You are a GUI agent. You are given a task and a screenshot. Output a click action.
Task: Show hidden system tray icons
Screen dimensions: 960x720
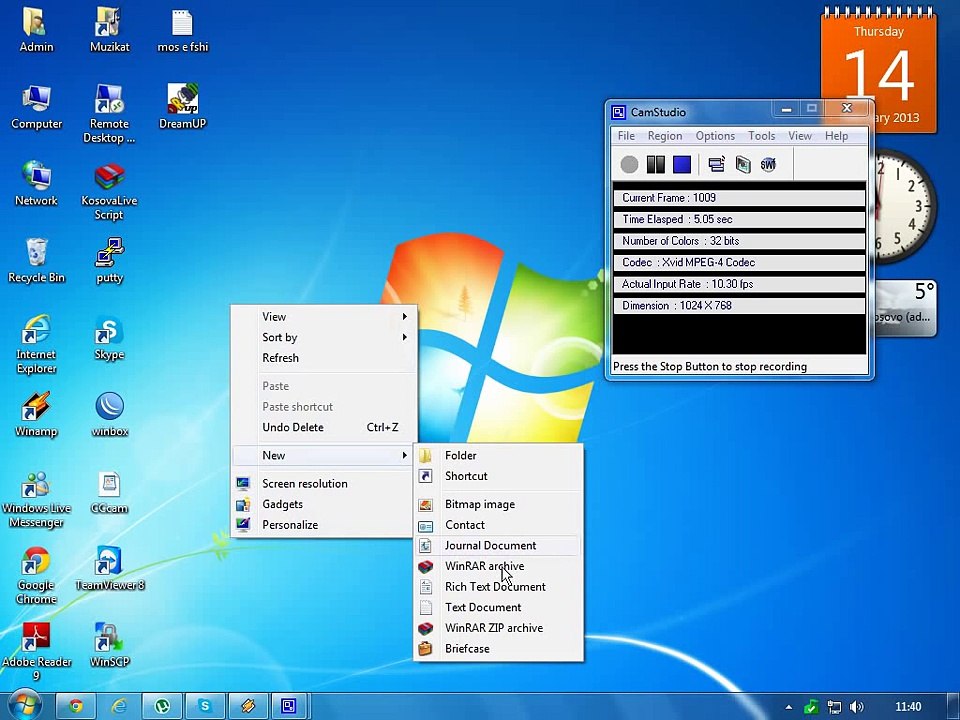tap(789, 707)
